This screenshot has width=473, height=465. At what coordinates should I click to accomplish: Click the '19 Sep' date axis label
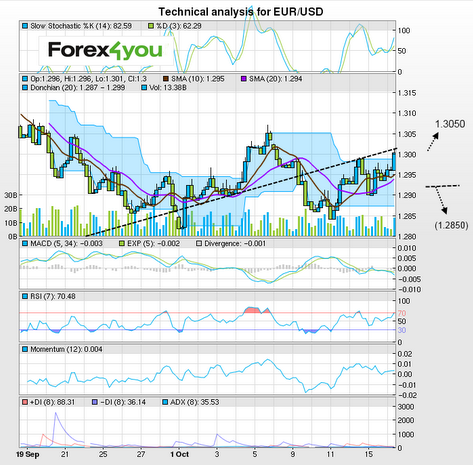pos(28,454)
